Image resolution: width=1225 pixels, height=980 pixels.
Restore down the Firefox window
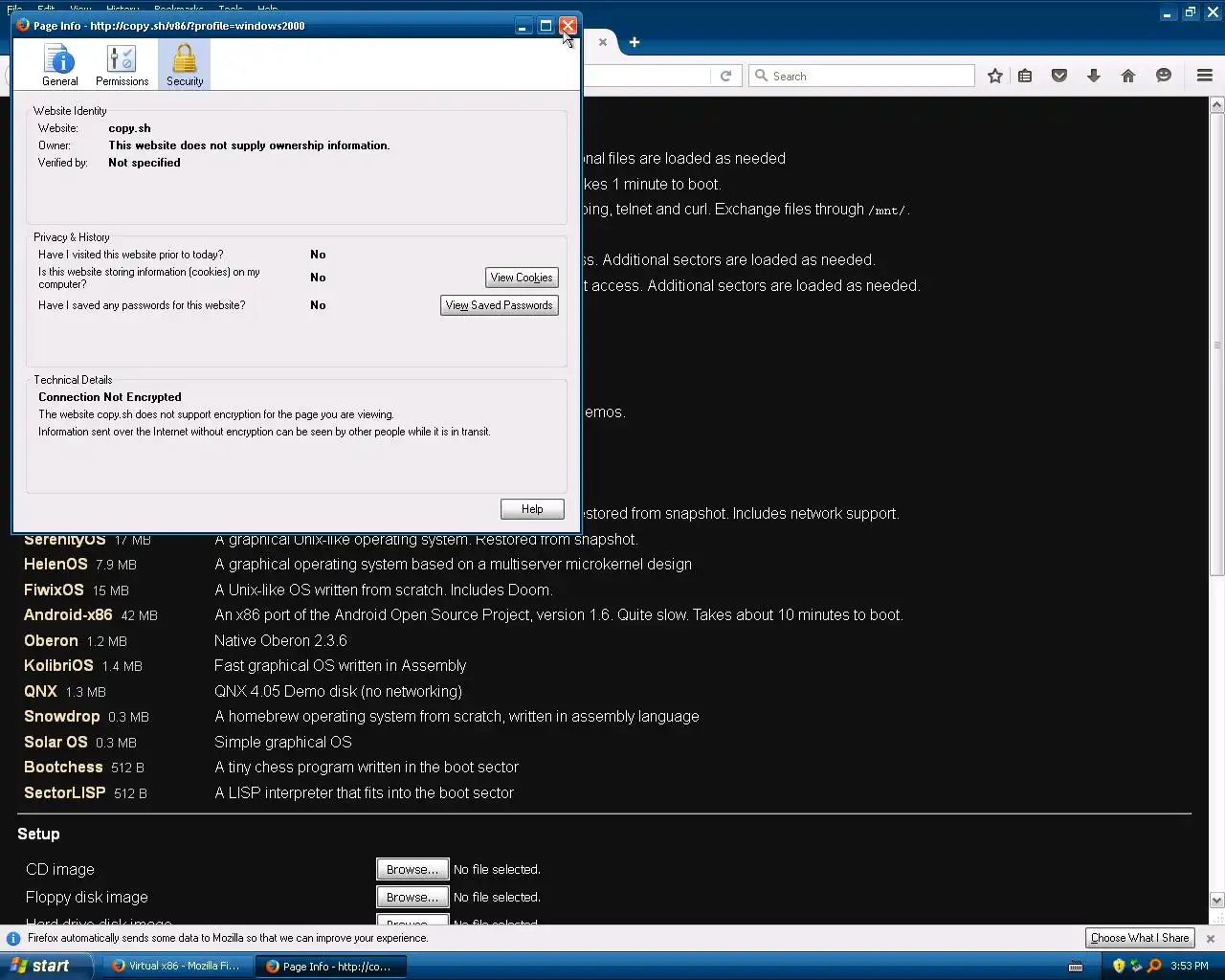click(x=1190, y=12)
